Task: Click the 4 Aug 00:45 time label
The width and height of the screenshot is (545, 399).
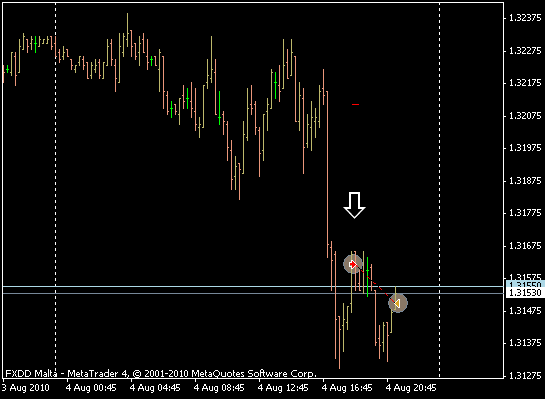Action: click(x=91, y=388)
